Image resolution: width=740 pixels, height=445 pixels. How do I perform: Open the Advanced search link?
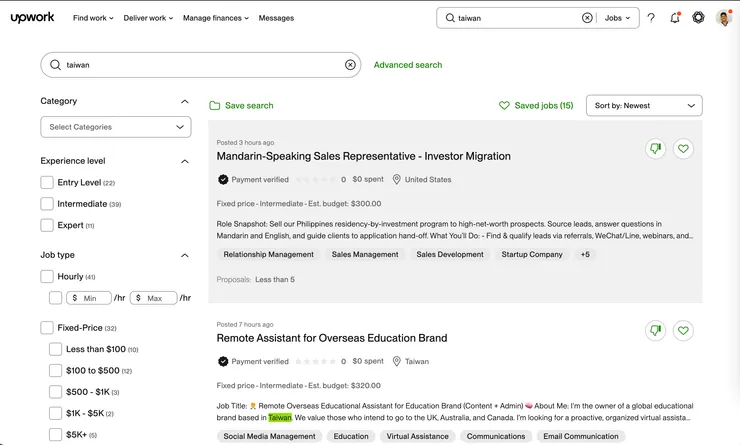tap(408, 65)
